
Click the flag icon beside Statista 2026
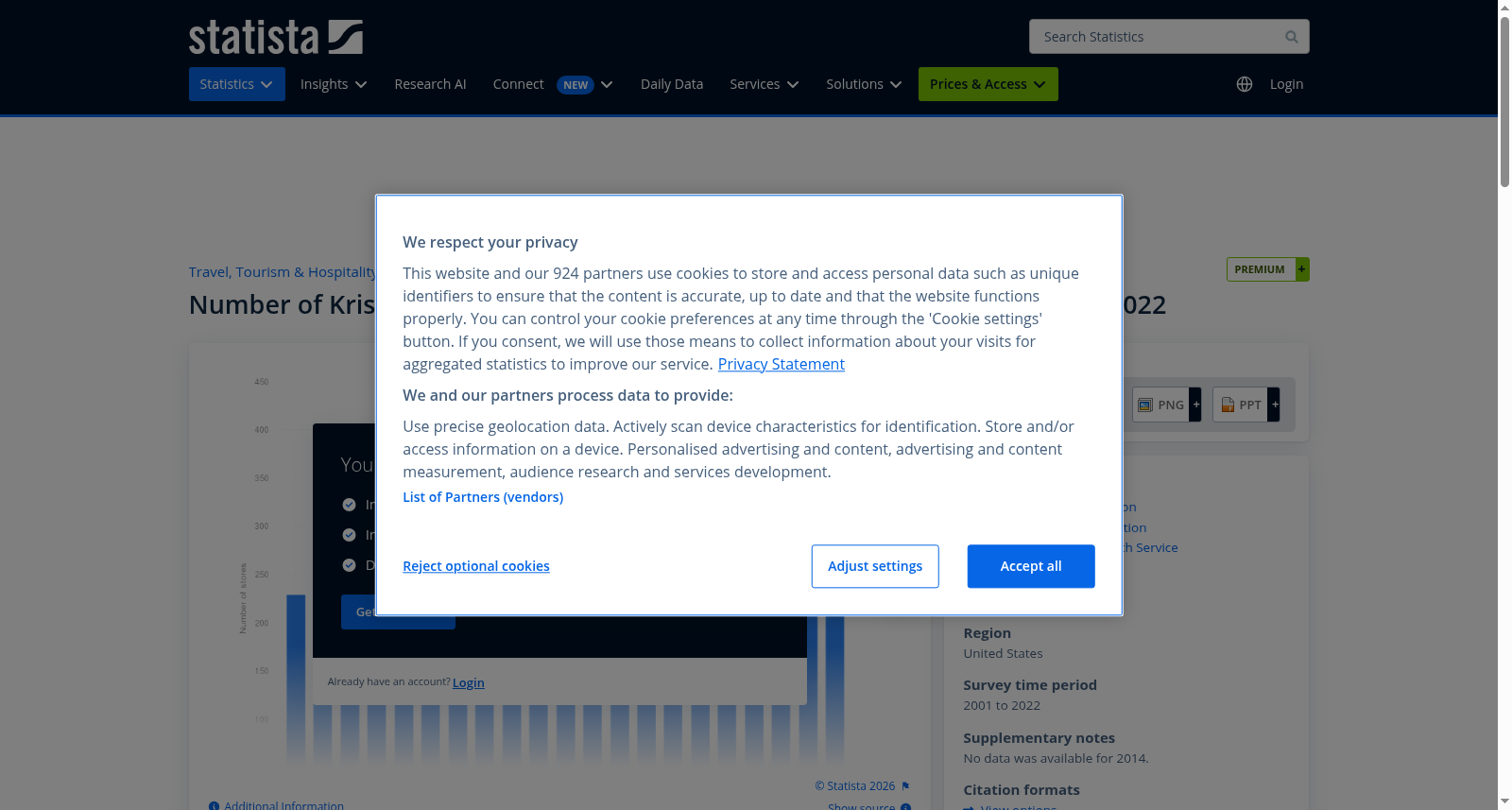point(905,786)
